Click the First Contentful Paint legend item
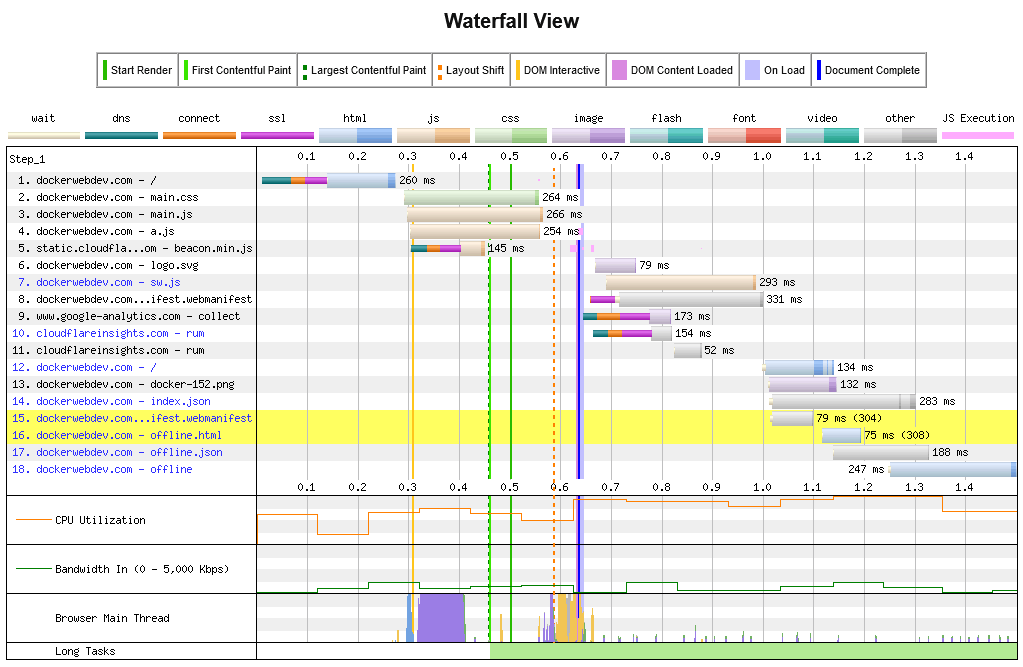This screenshot has width=1023, height=667. coord(237,71)
